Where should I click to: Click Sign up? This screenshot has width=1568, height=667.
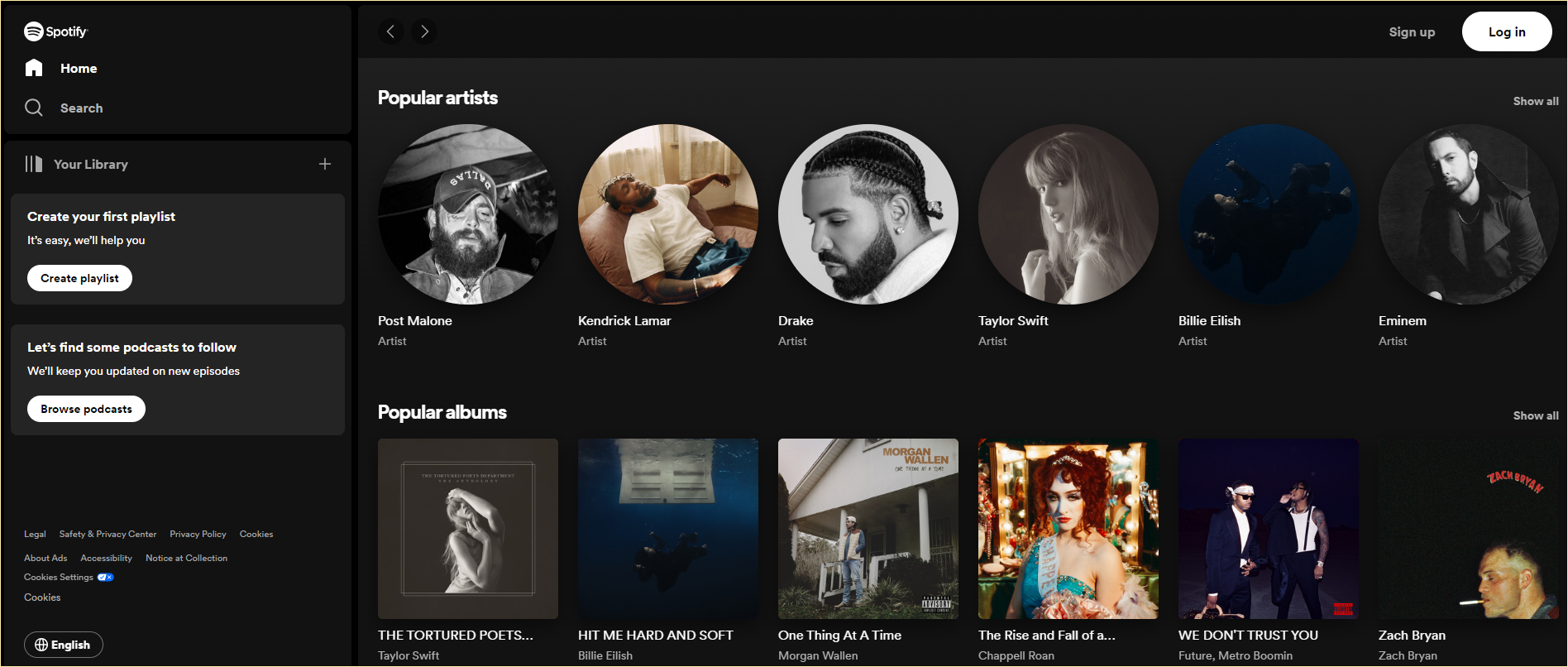1412,31
